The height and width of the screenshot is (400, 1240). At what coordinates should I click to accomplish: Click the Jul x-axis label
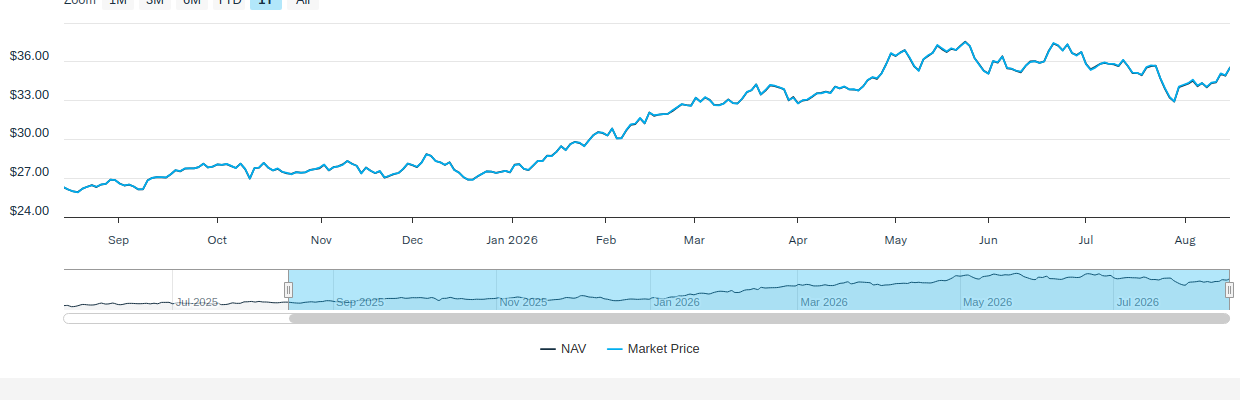click(x=1086, y=240)
